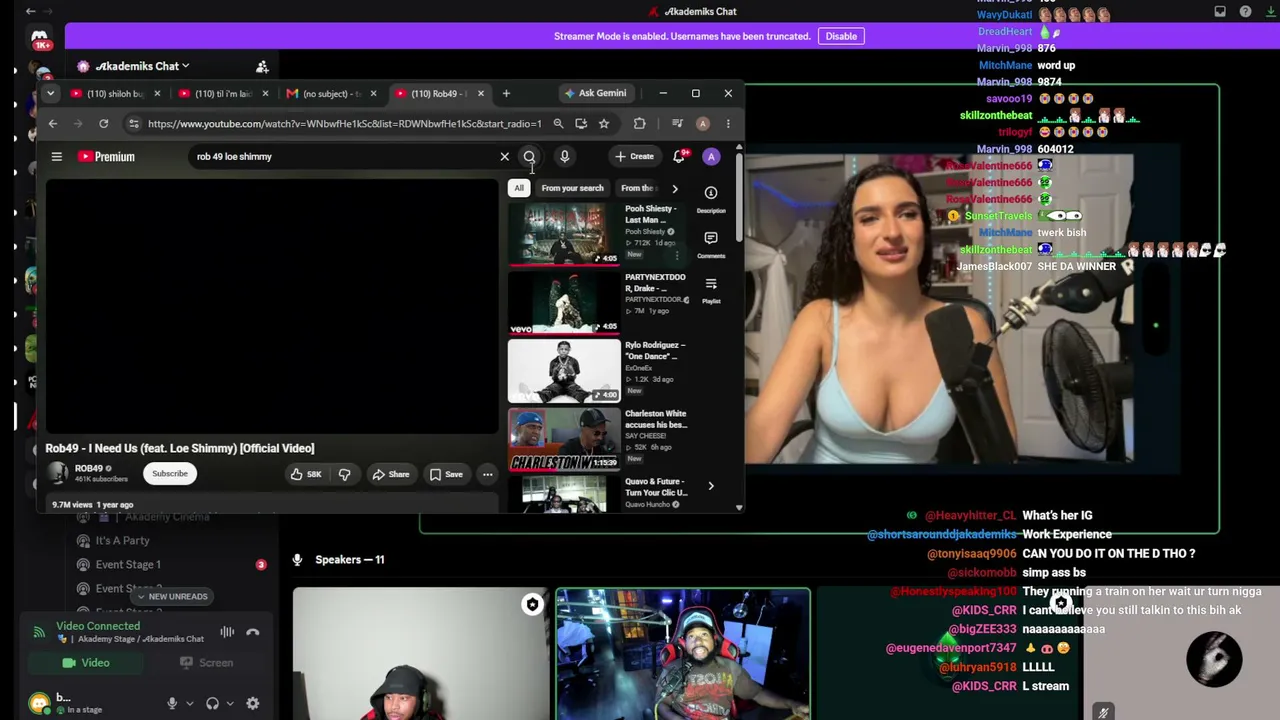Reload the Chrome page
The height and width of the screenshot is (720, 1280).
click(x=103, y=124)
